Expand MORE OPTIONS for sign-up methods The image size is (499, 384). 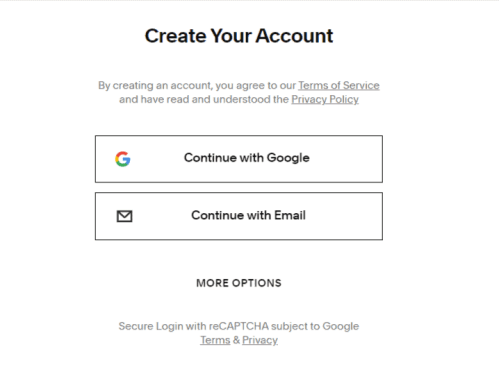pyautogui.click(x=239, y=283)
